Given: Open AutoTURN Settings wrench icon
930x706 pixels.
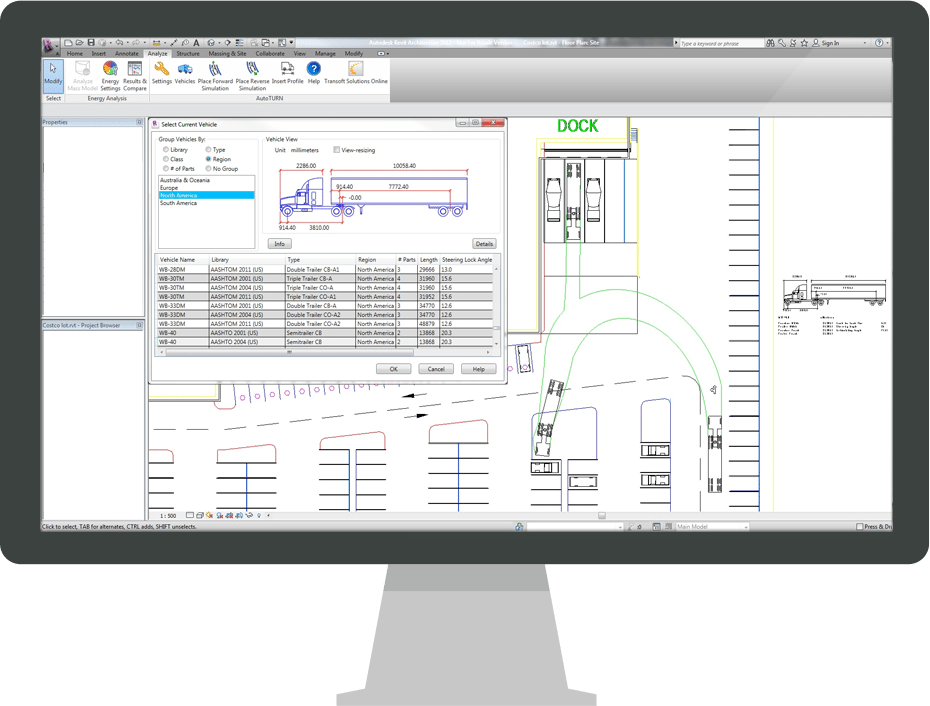Looking at the screenshot, I should (x=161, y=73).
